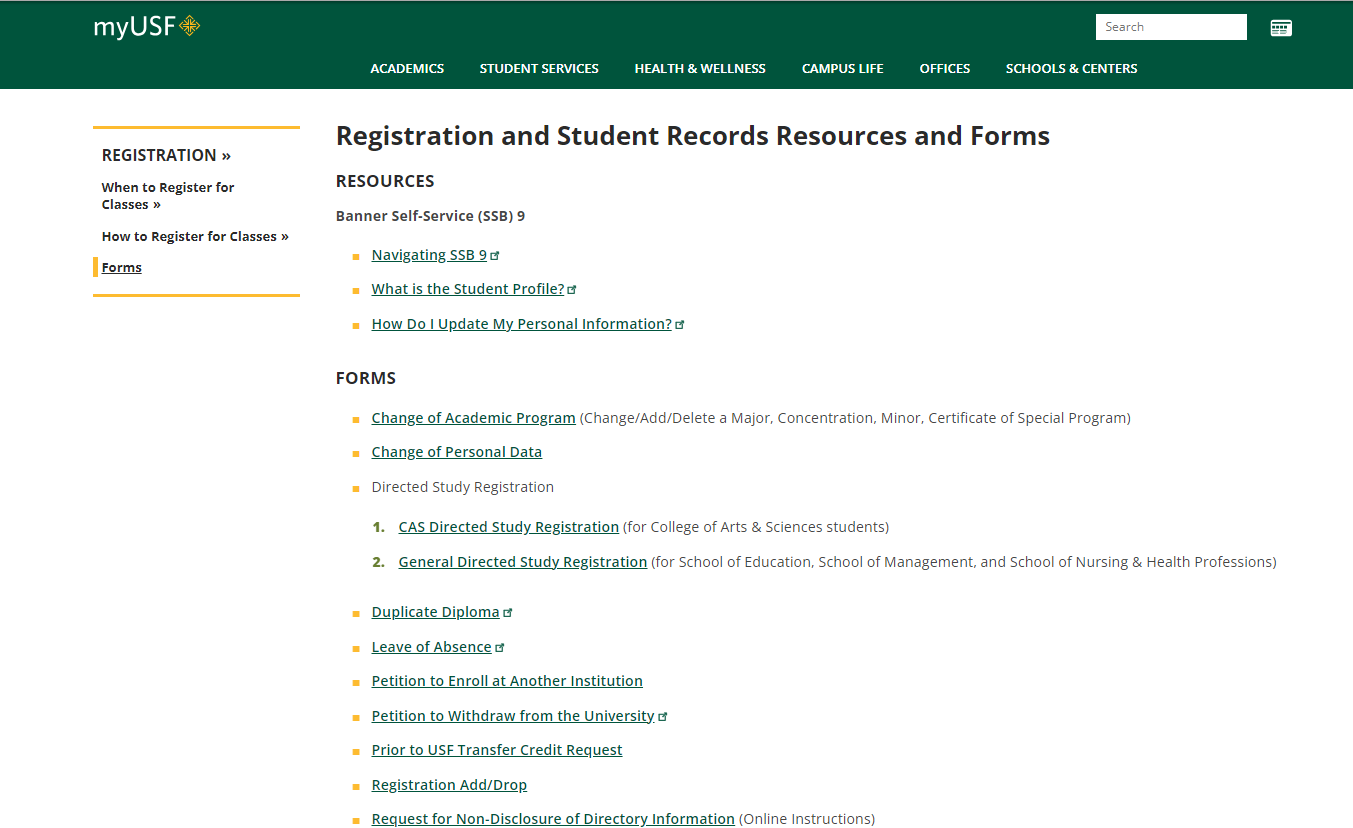
Task: Click the RESOURCES section heading
Action: coord(385,181)
